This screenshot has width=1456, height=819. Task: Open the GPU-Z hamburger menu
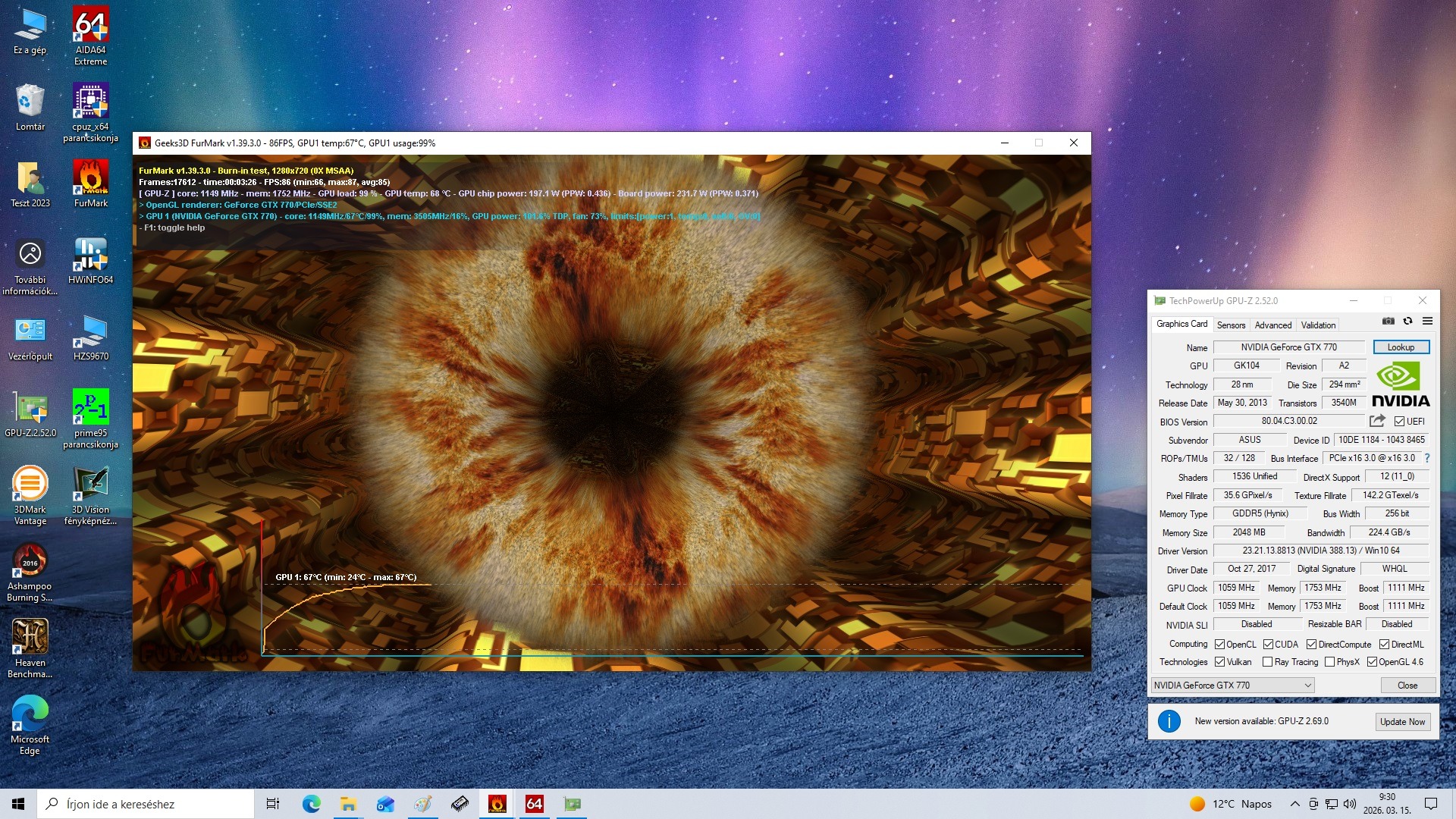(1427, 322)
